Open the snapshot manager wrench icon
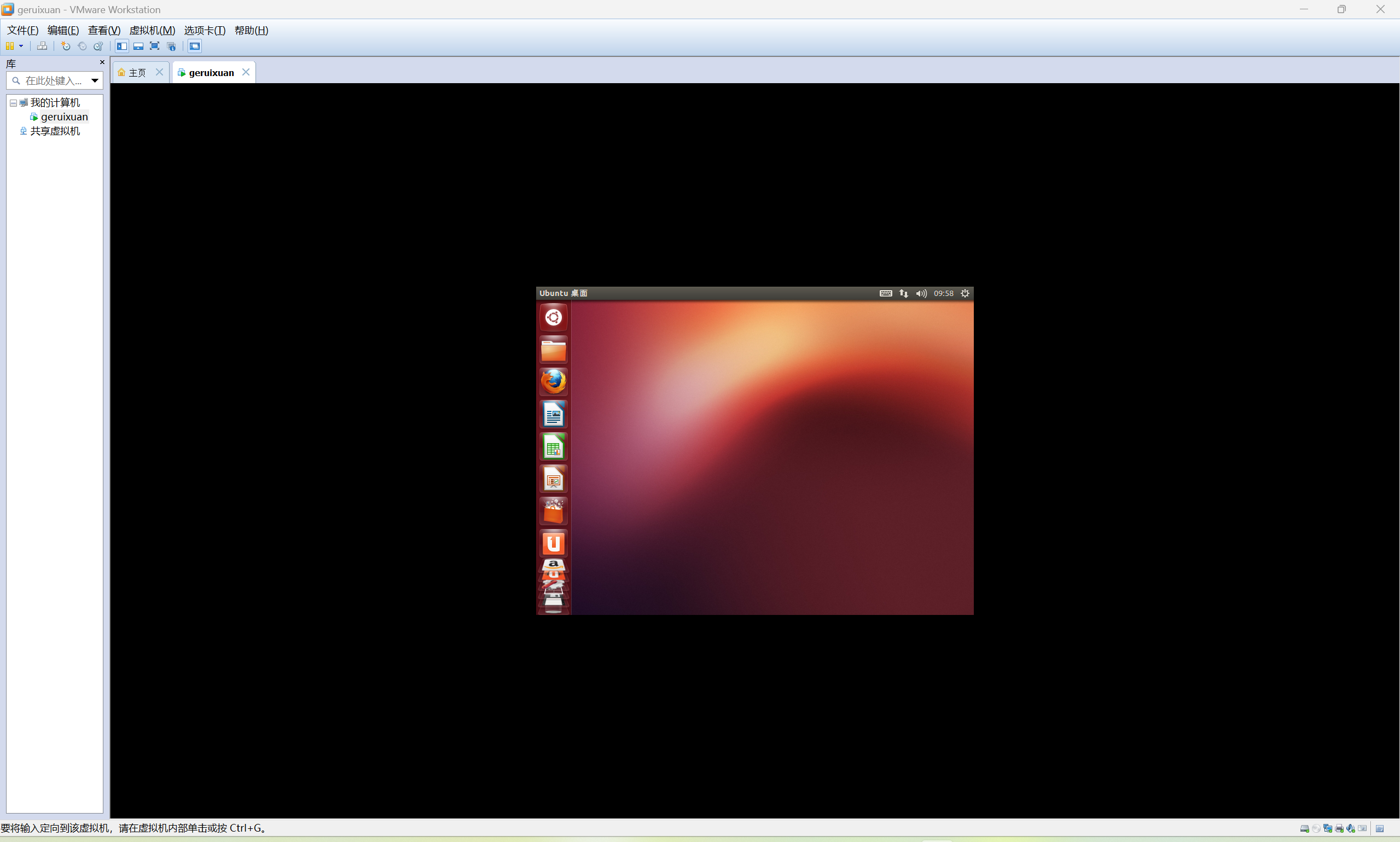 click(98, 46)
